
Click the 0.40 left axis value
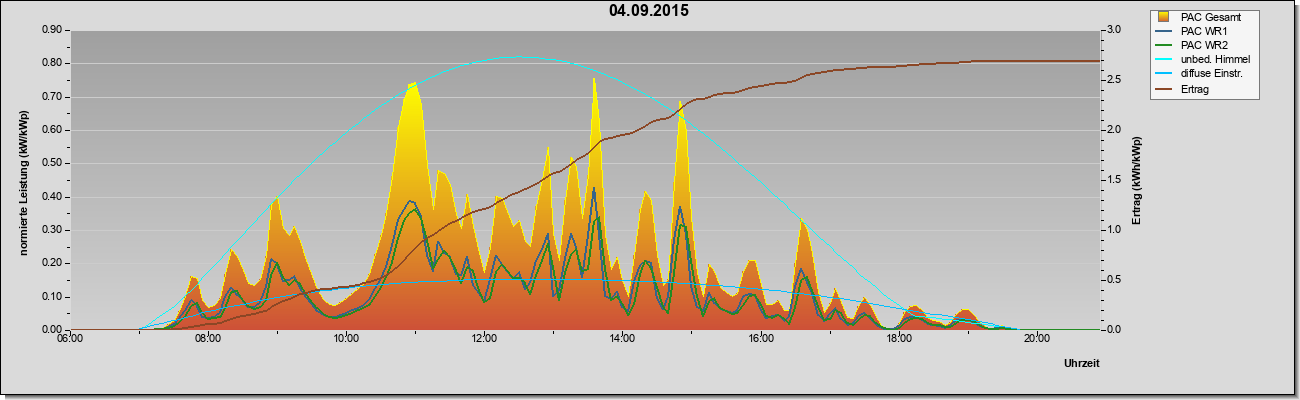pos(53,197)
